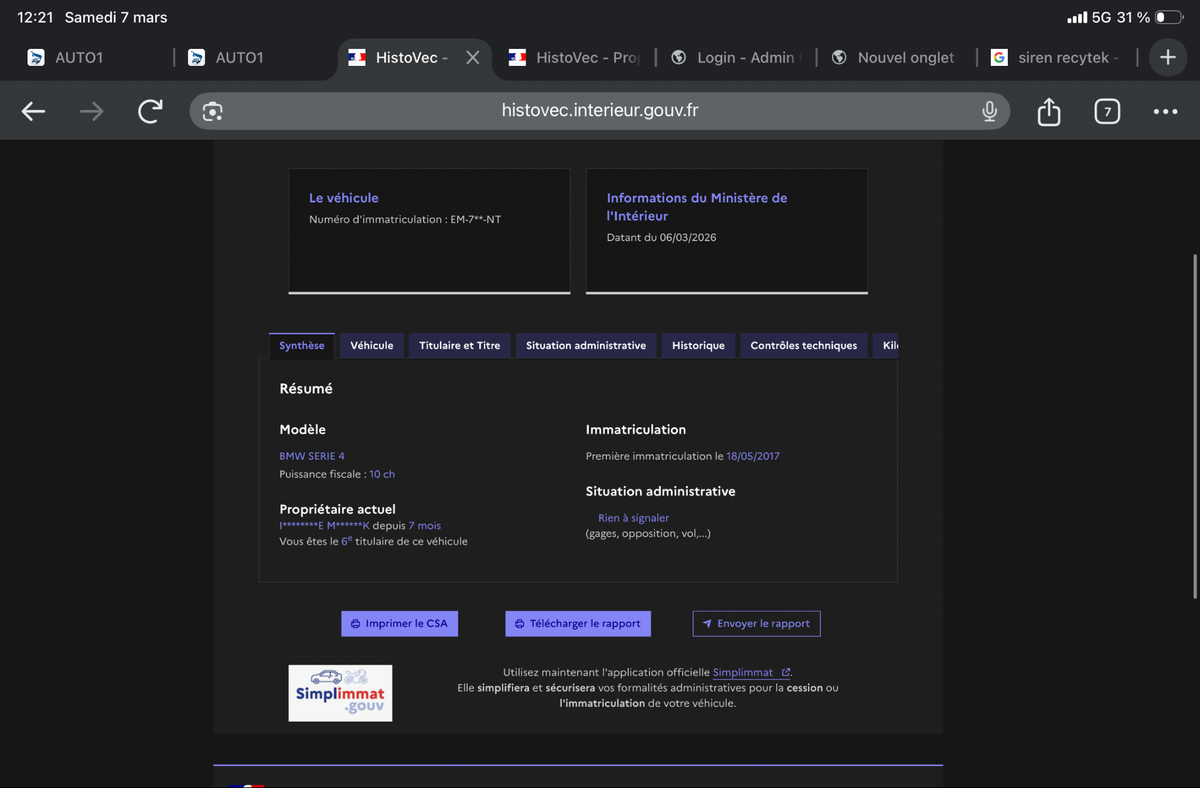Tap the 12:21 clock in status bar
The width and height of the screenshot is (1200, 788).
[x=35, y=17]
